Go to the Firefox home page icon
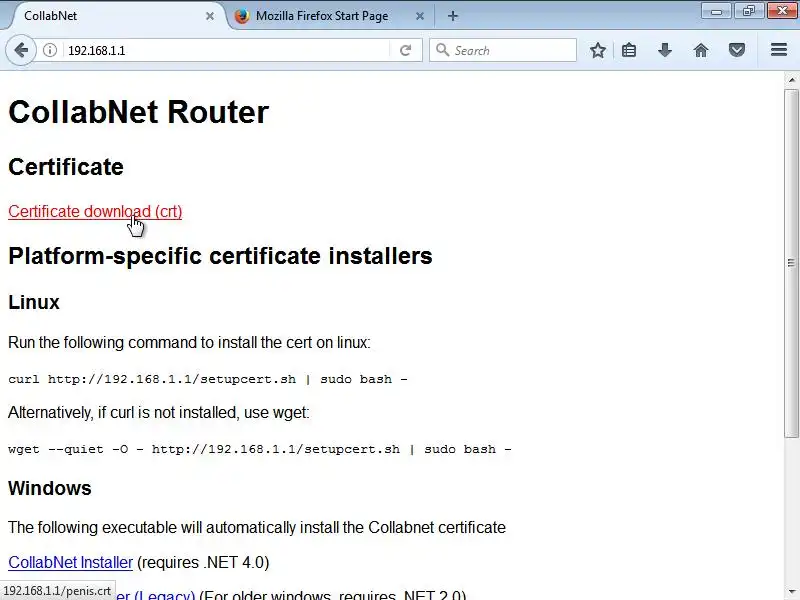The height and width of the screenshot is (600, 800). point(701,50)
